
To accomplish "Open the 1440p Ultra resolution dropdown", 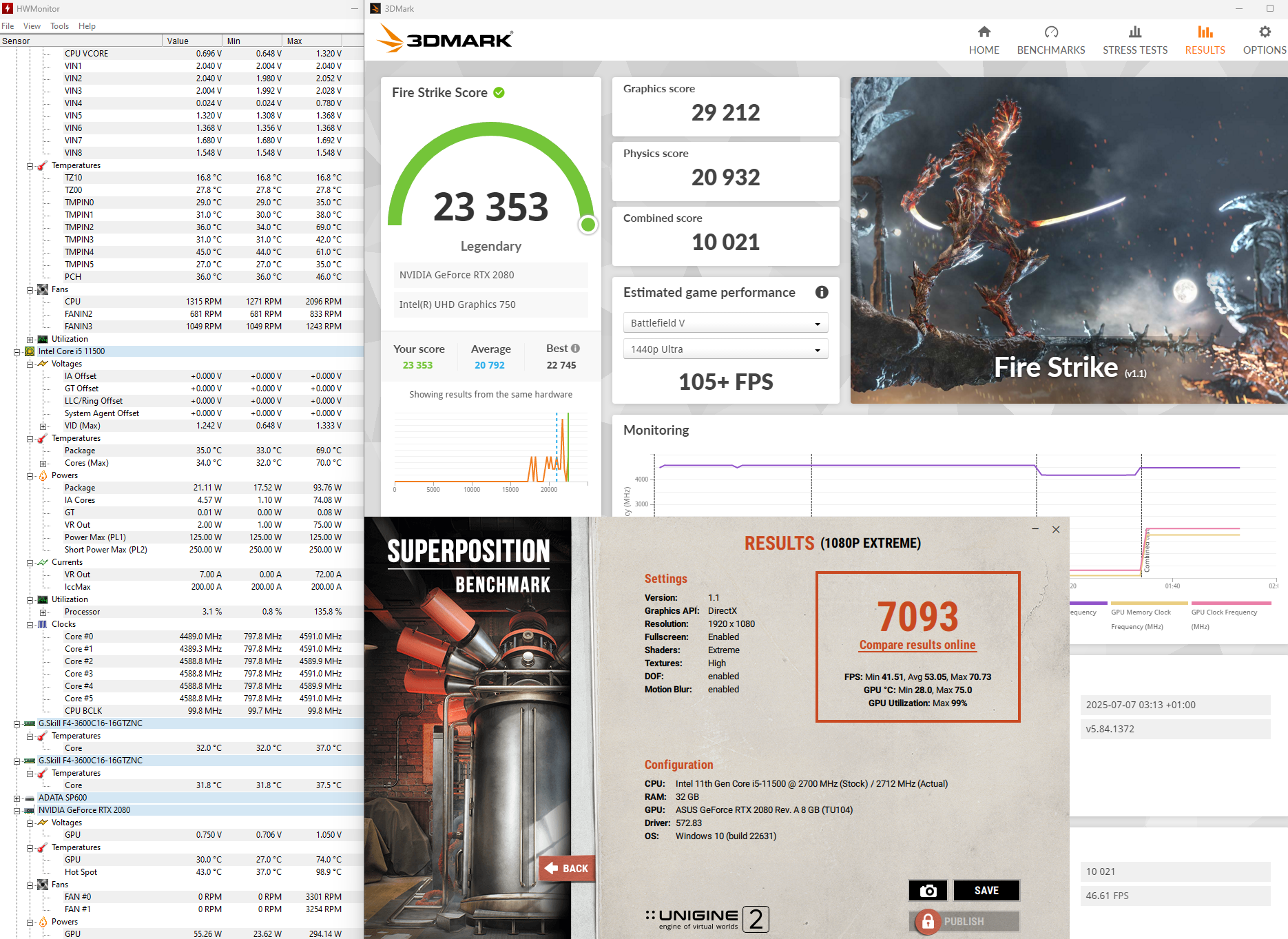I will point(725,349).
